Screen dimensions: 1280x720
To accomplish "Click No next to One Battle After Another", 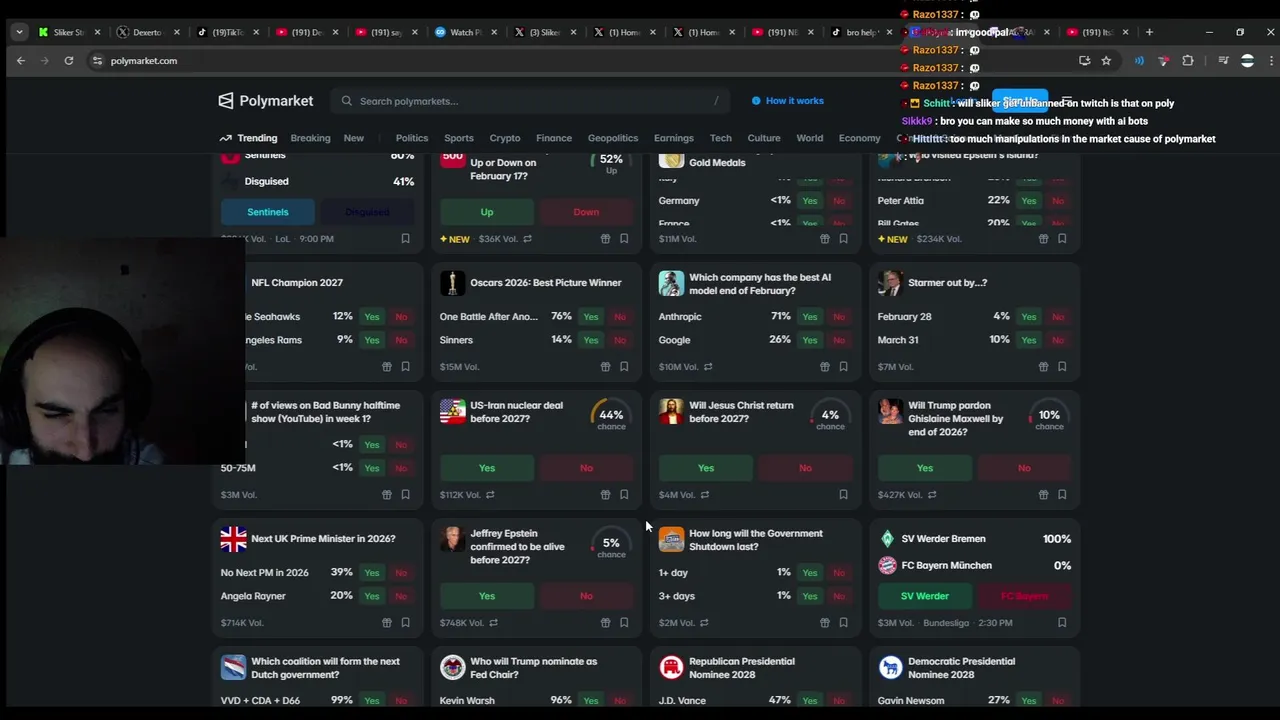I will [x=620, y=317].
